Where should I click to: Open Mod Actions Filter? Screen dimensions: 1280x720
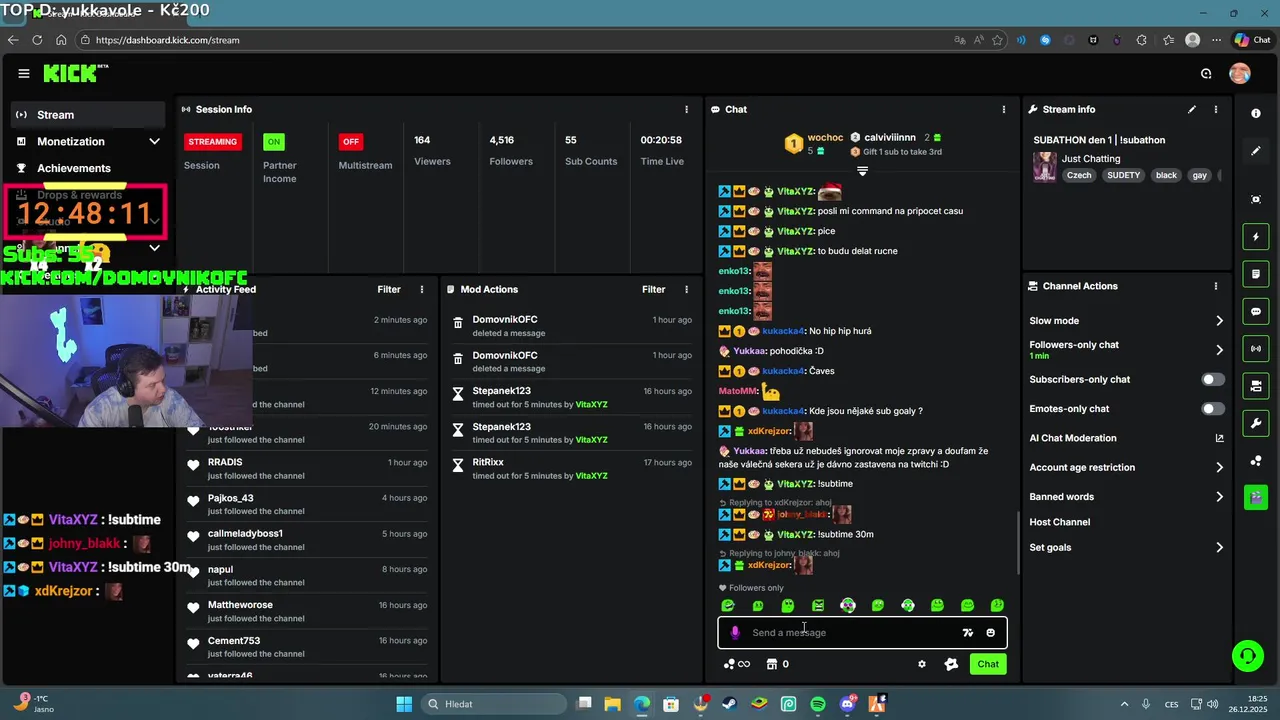click(x=654, y=289)
